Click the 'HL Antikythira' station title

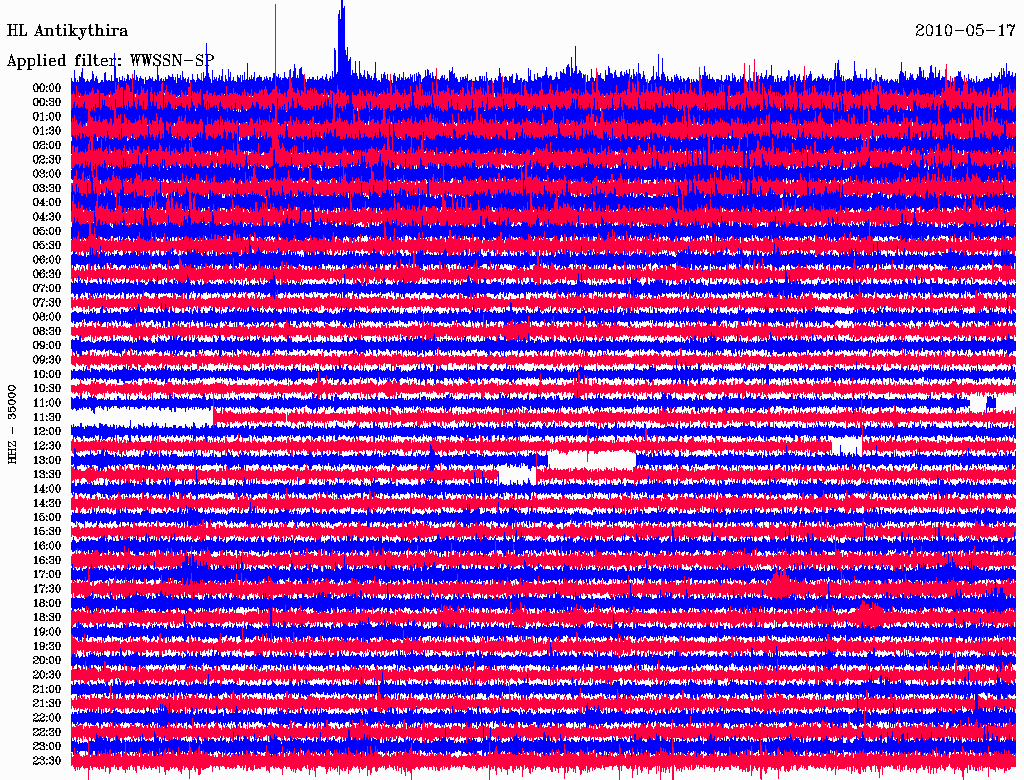(x=67, y=31)
